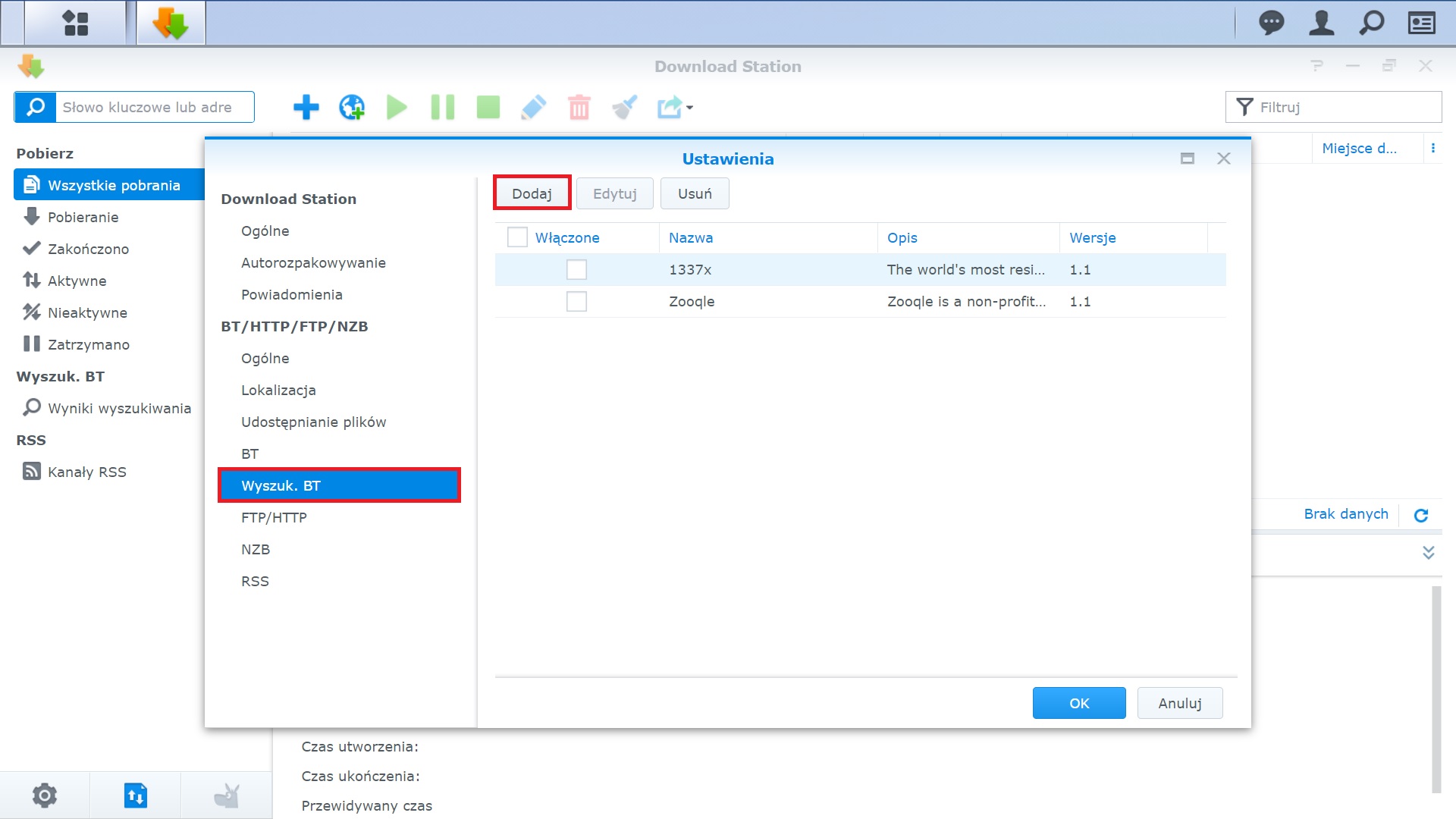Click the Edytuj button
Viewport: 1456px width, 819px height.
(x=615, y=193)
